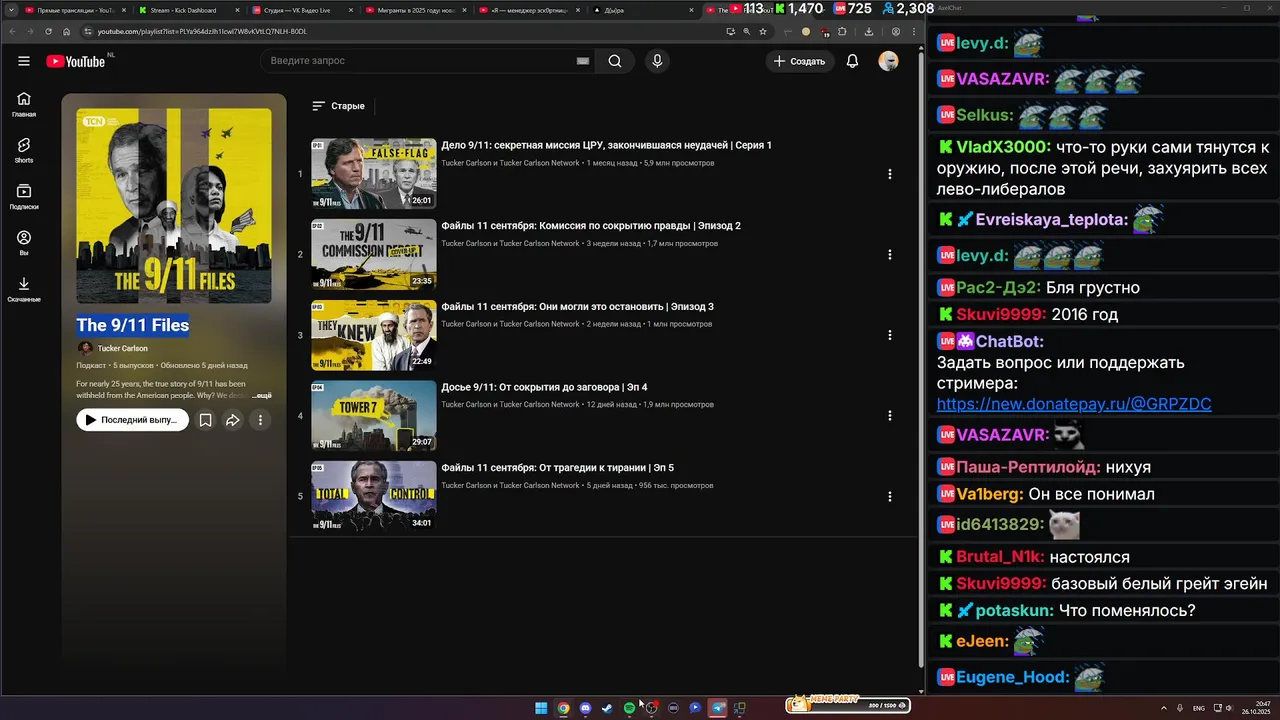The height and width of the screenshot is (720, 1280).
Task: Open the donatepay.ru link in chat
Action: pos(1074,404)
